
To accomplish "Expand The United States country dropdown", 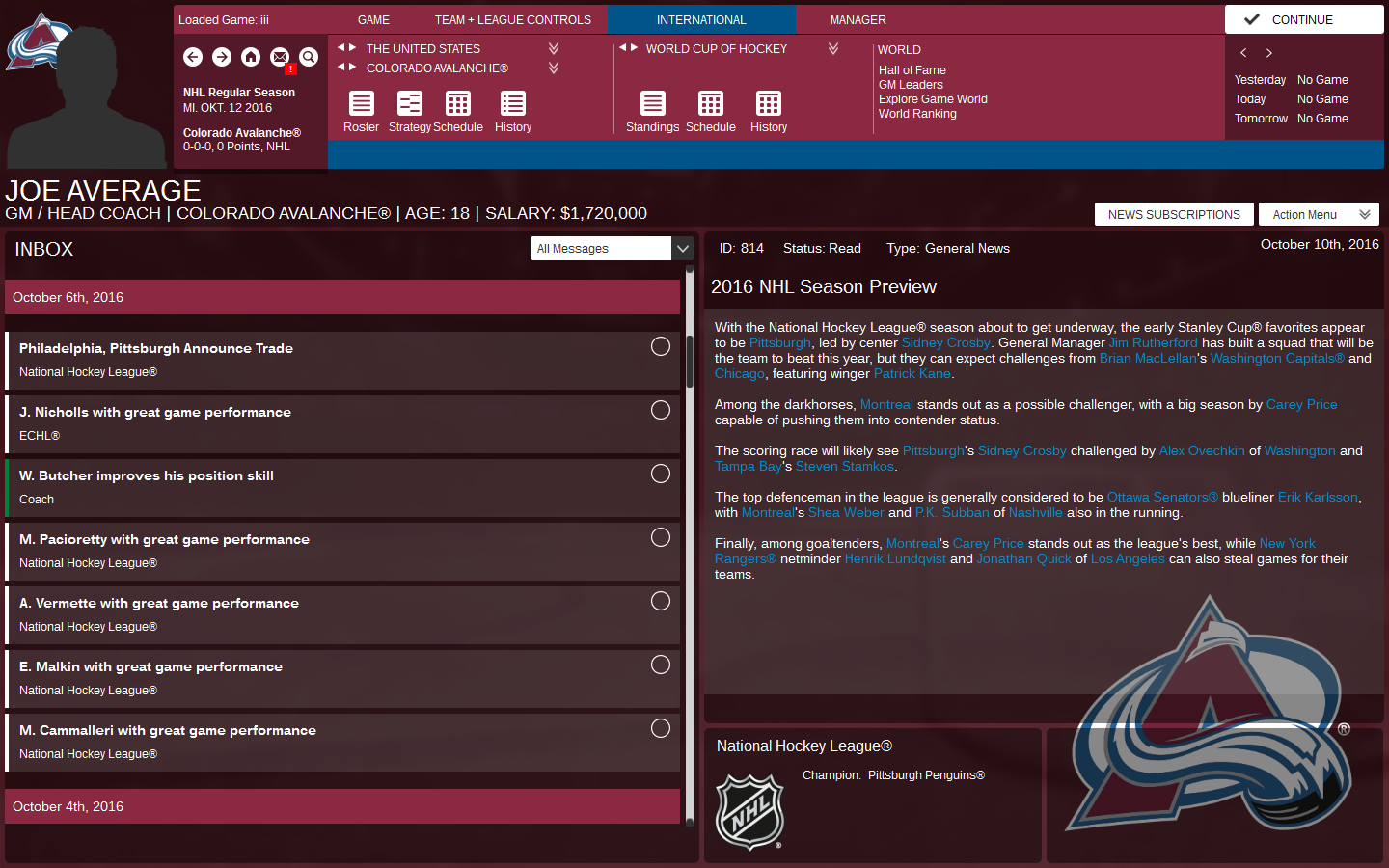I will [x=554, y=48].
